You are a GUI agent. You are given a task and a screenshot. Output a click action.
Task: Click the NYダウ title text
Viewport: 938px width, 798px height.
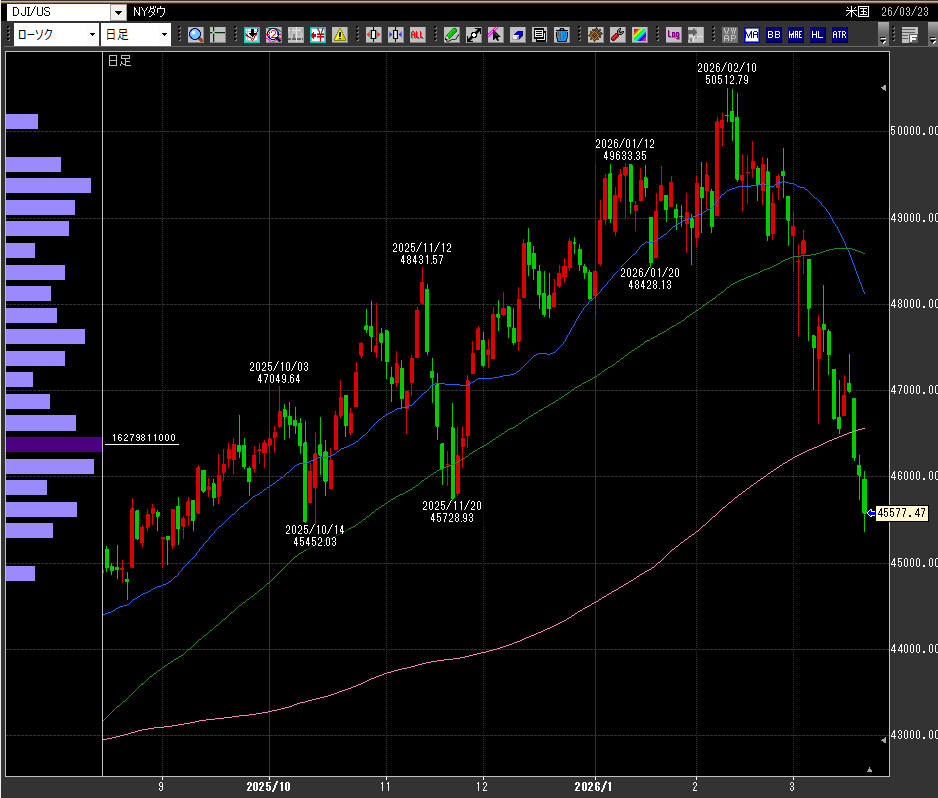(150, 12)
